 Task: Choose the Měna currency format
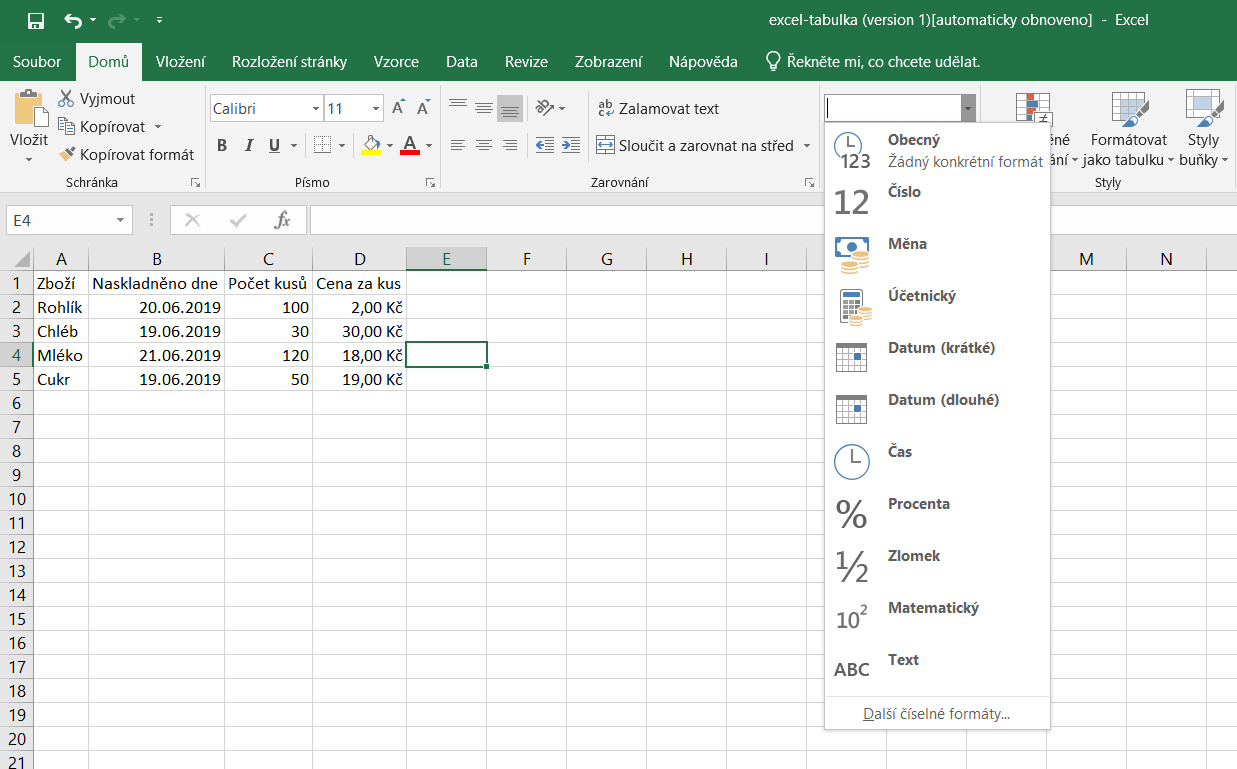point(937,253)
